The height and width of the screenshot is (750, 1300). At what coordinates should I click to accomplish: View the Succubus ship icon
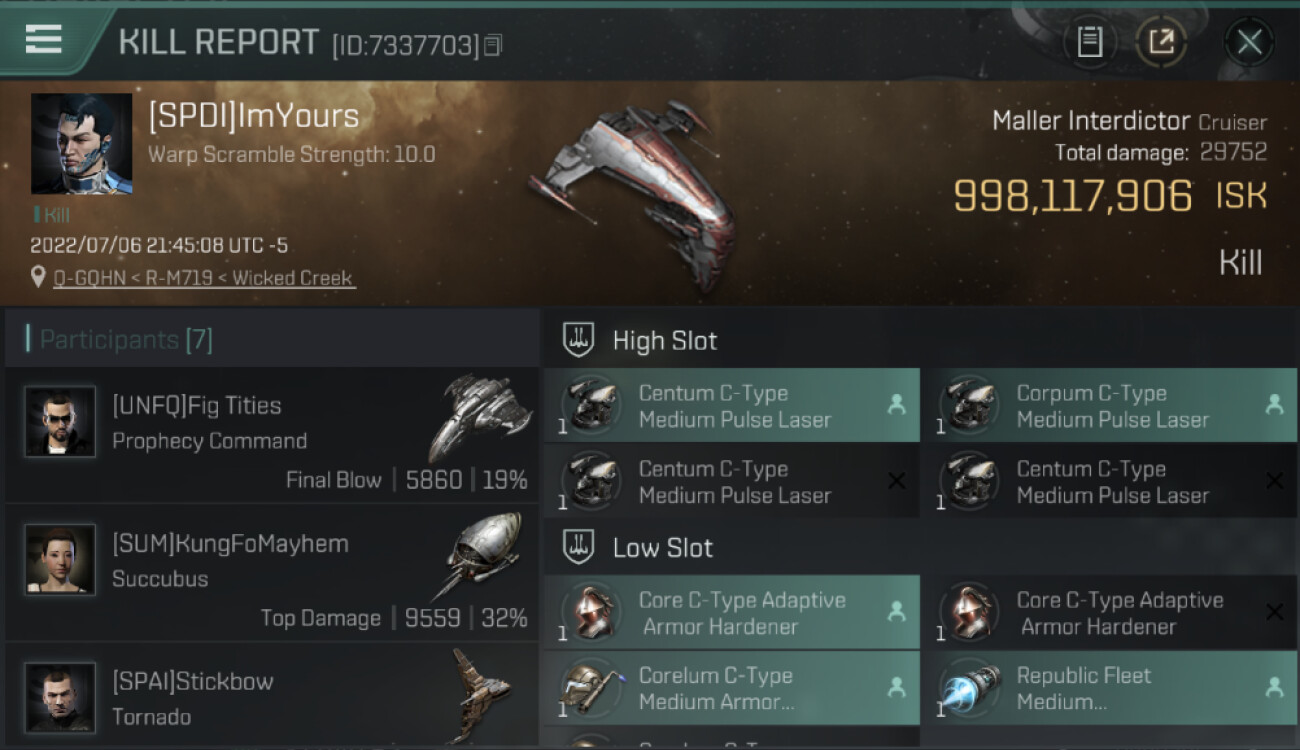(x=480, y=555)
